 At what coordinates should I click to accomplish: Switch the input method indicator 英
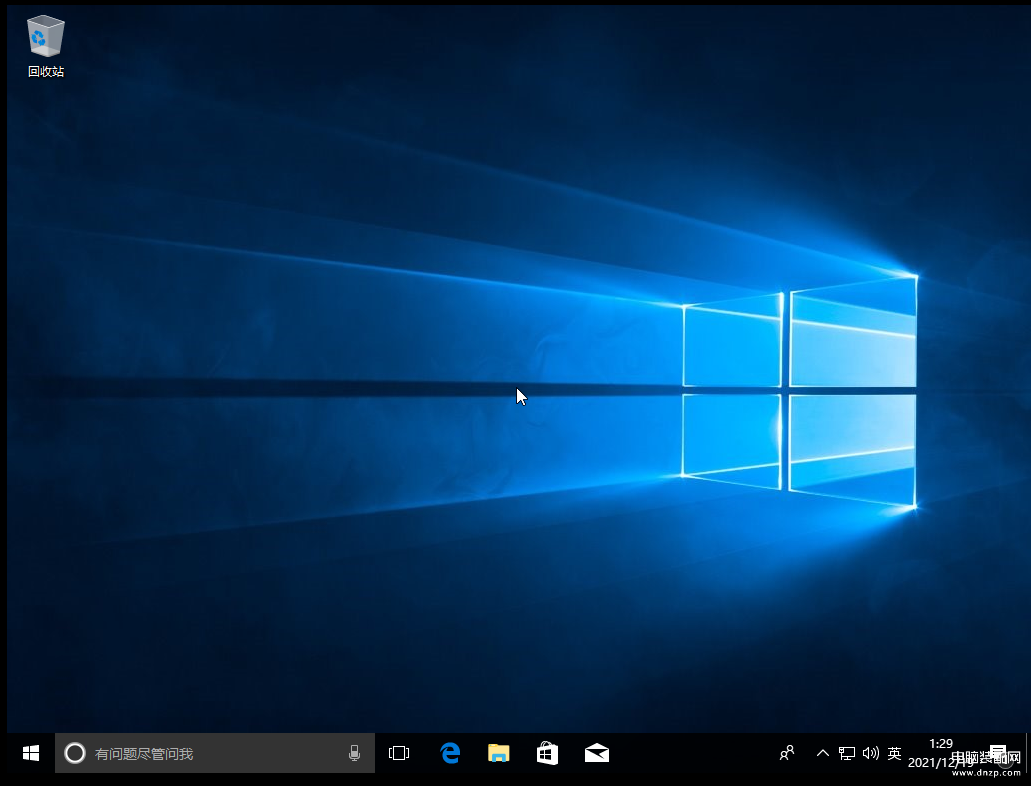pyautogui.click(x=894, y=753)
